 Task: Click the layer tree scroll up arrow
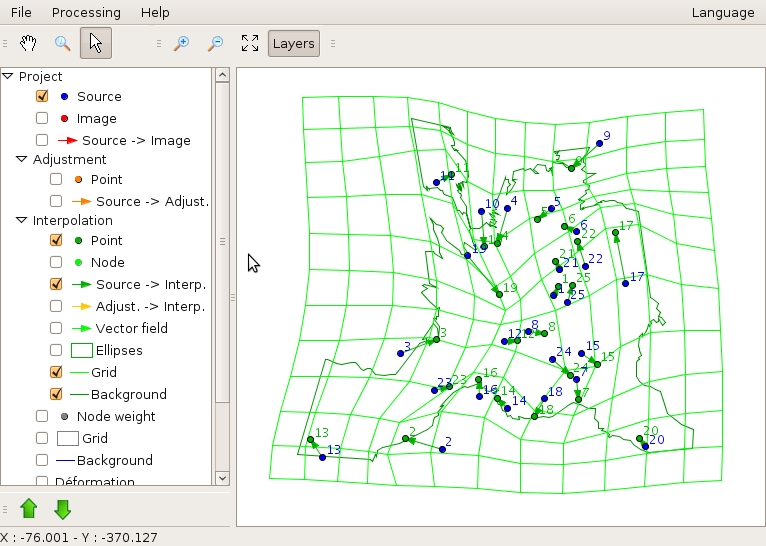[222, 75]
